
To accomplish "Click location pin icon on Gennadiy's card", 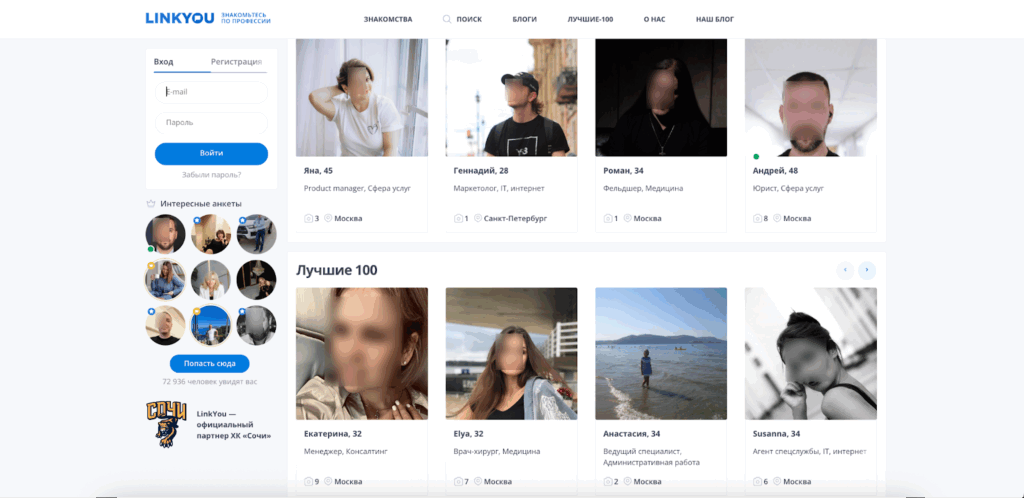I will [478, 218].
